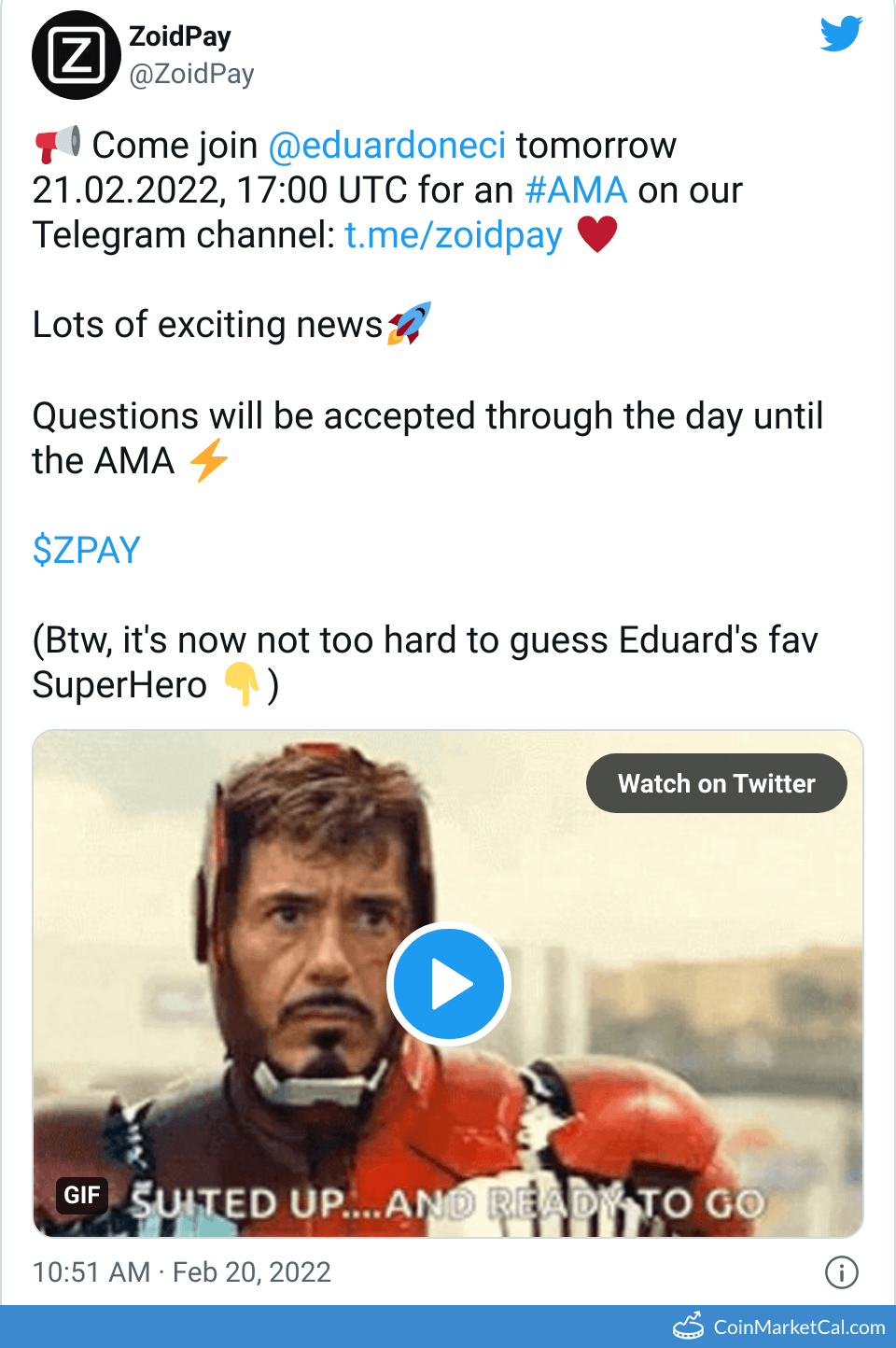Click the CoinMarketCal.com watermark text
Screen dimensions: 896x1348
(x=799, y=1327)
